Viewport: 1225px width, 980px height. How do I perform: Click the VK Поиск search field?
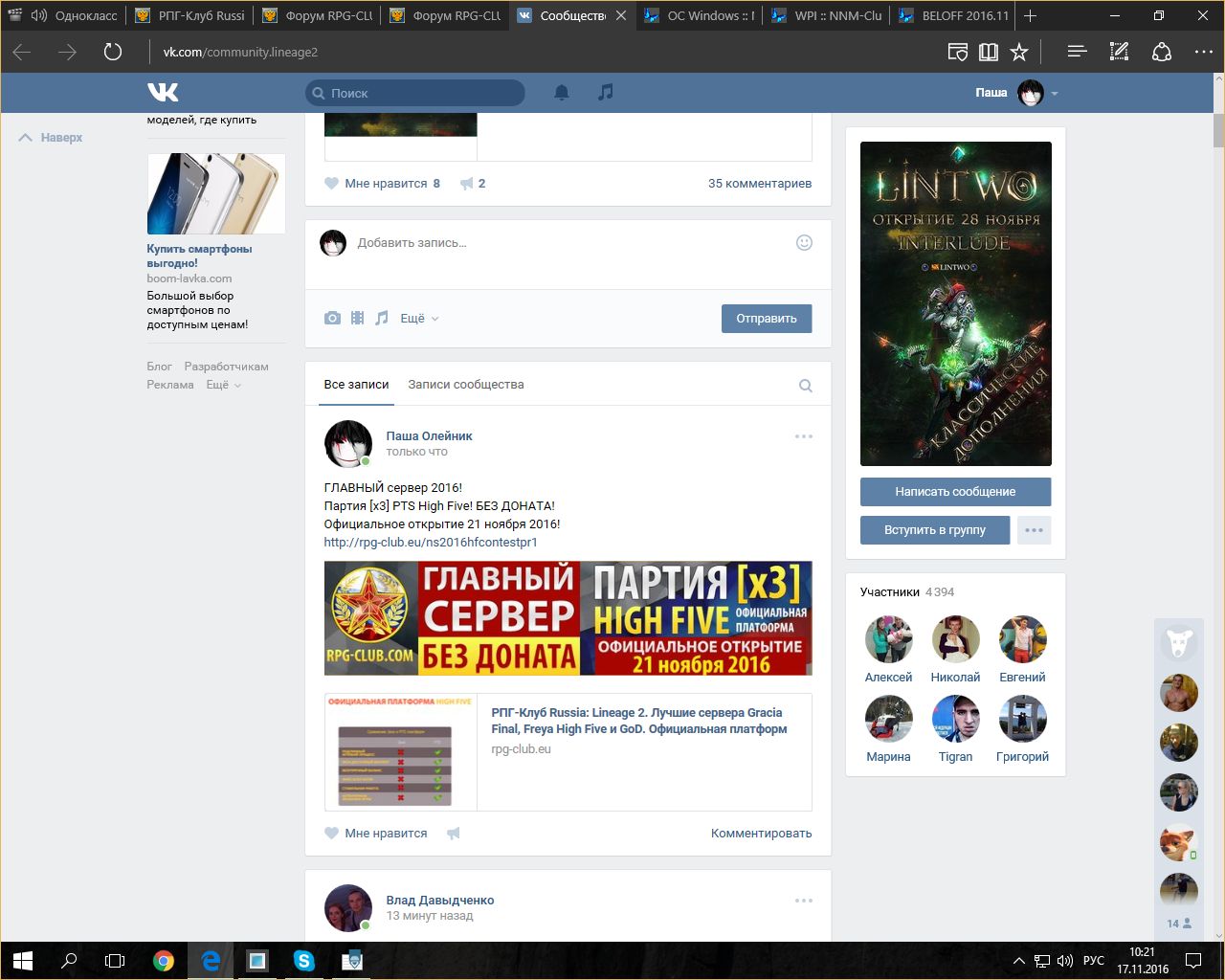pos(415,93)
